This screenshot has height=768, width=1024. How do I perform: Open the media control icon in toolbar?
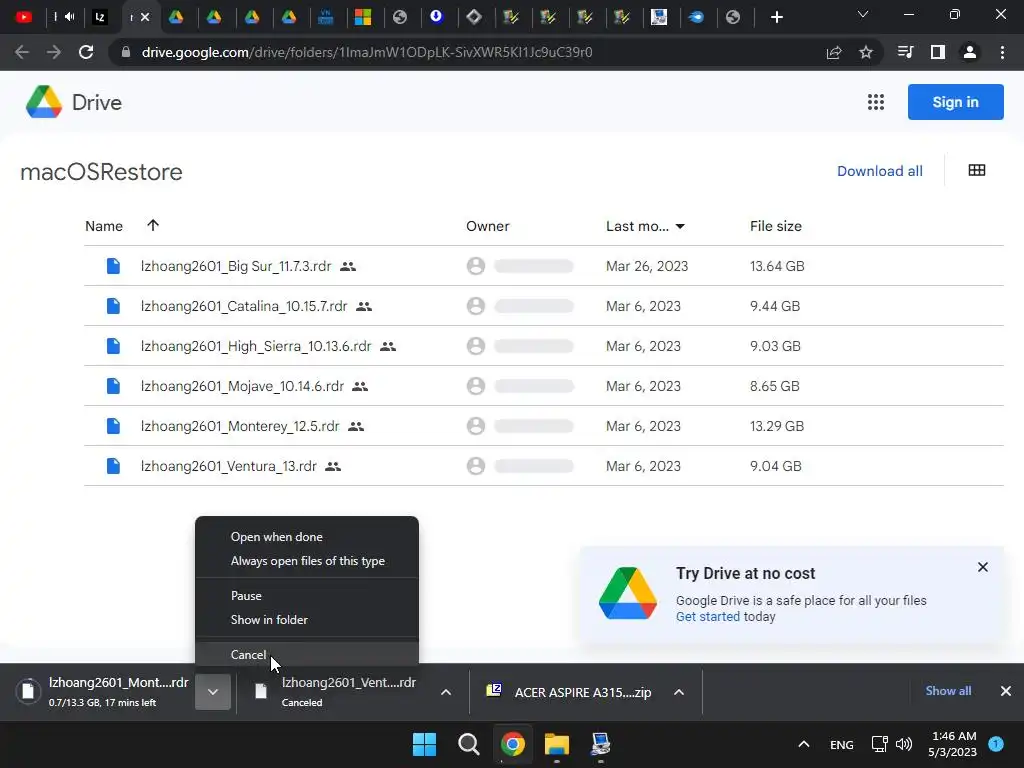coord(905,52)
